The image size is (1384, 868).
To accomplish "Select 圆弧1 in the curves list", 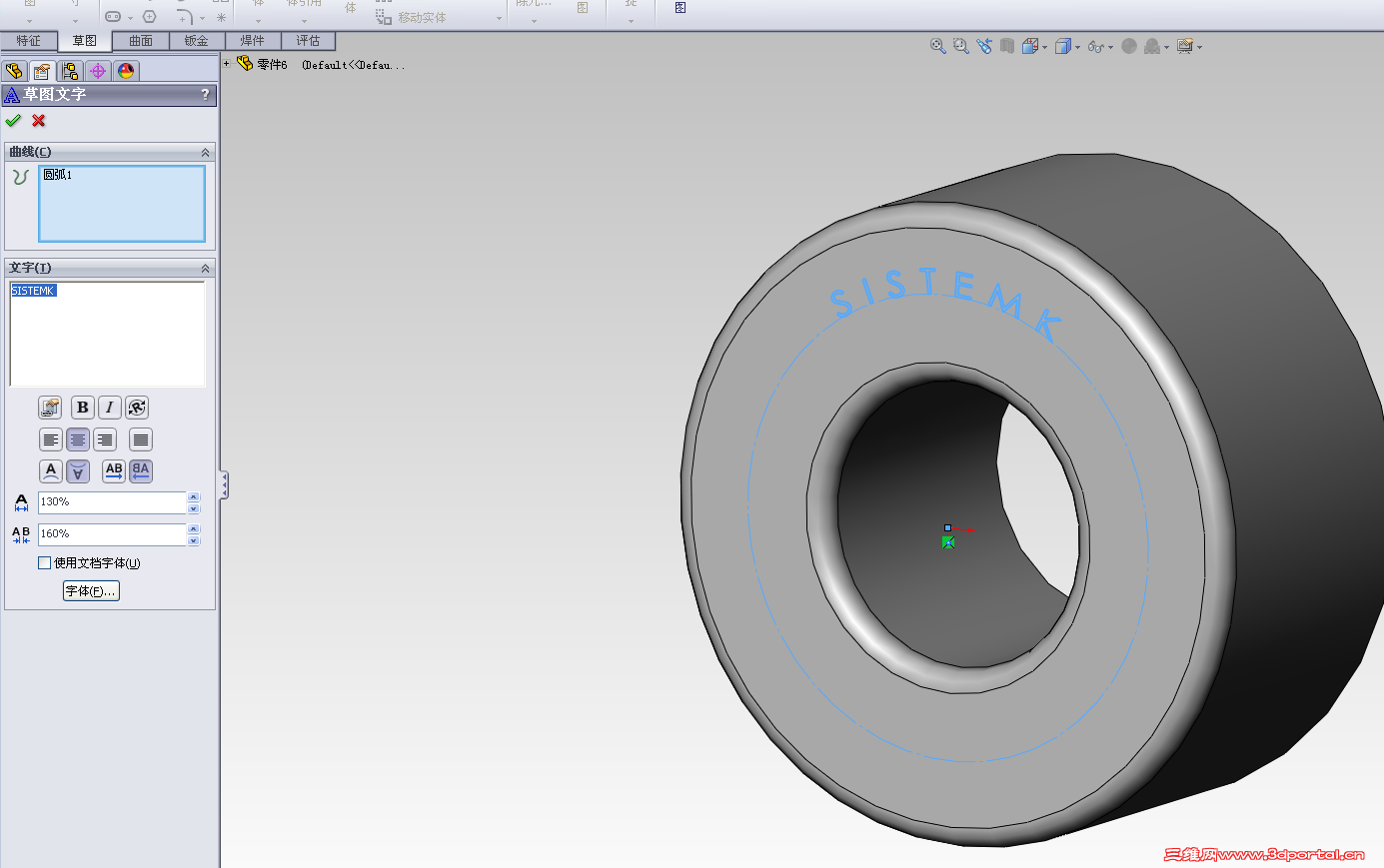I will pos(58,175).
